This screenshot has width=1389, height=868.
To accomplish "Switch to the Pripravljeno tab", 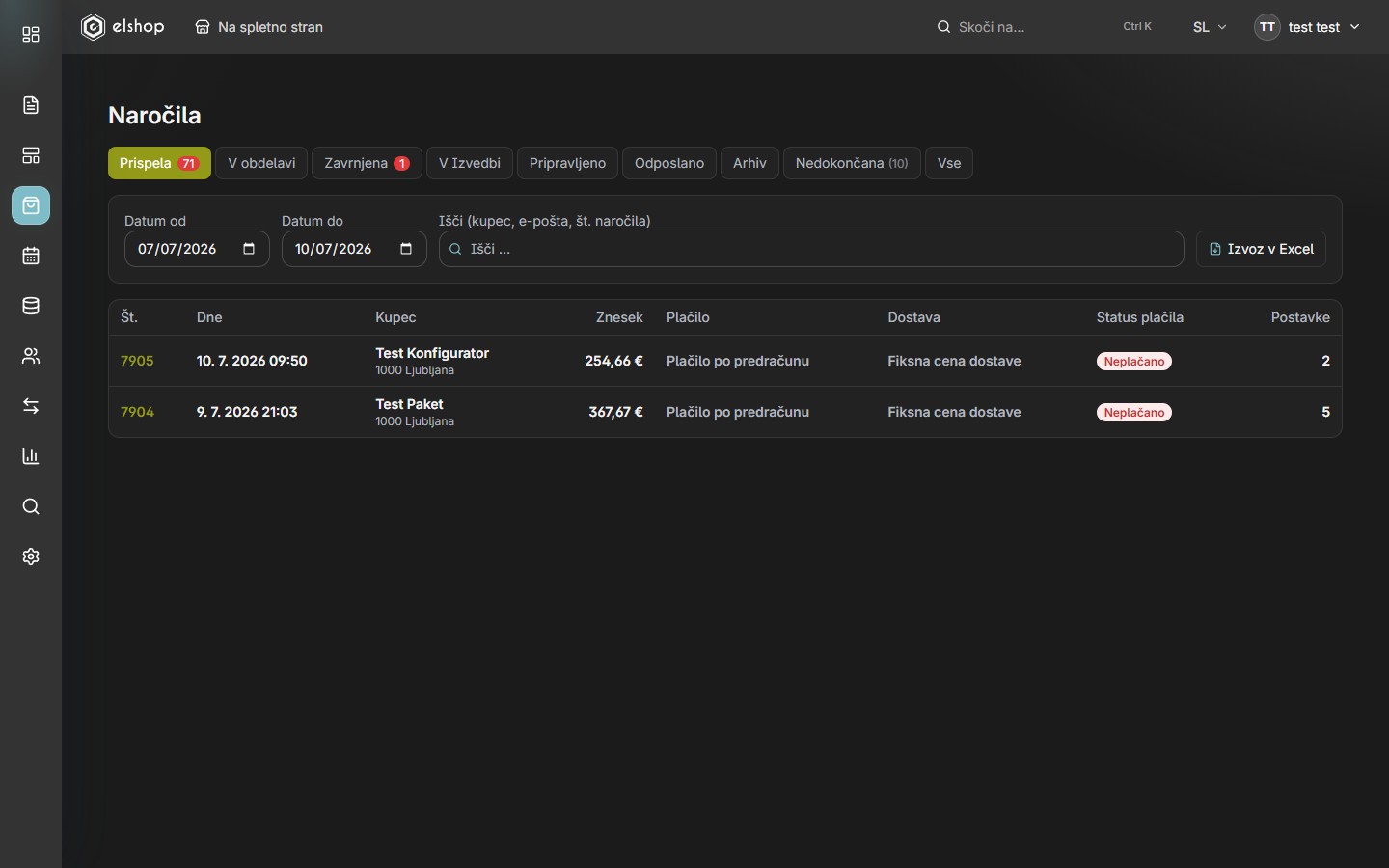I will tap(567, 163).
